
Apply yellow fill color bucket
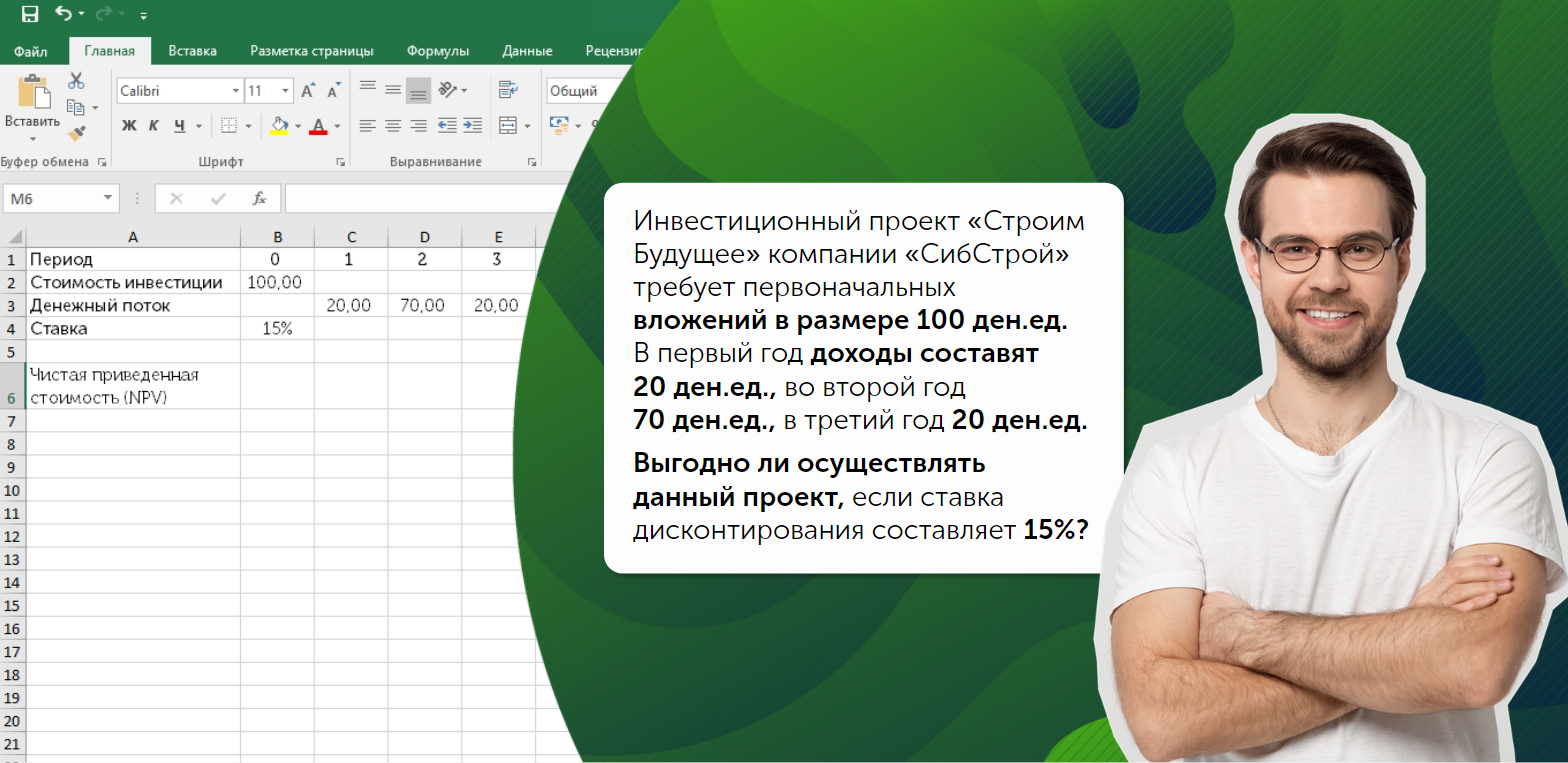point(280,126)
